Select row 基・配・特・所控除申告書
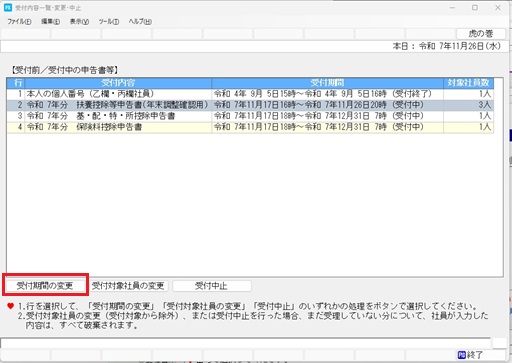 coord(250,116)
